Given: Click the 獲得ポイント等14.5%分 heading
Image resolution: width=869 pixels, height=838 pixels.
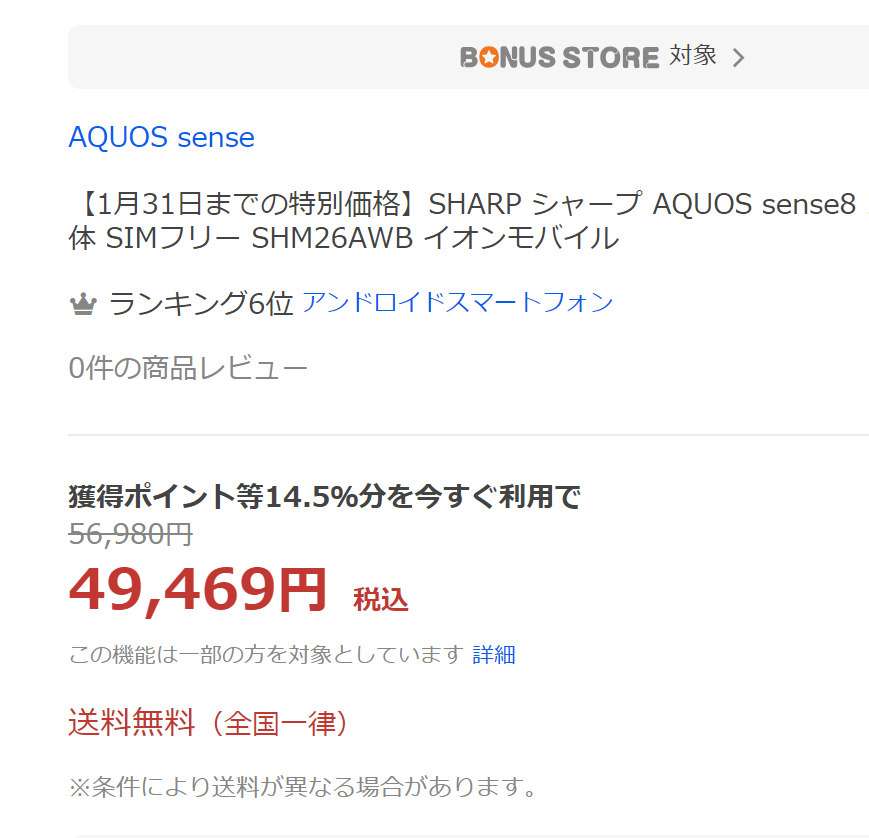Looking at the screenshot, I should coord(324,496).
